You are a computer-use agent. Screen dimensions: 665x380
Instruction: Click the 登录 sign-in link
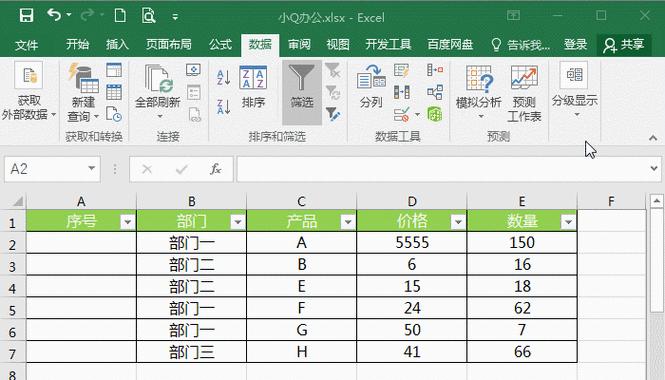(575, 45)
